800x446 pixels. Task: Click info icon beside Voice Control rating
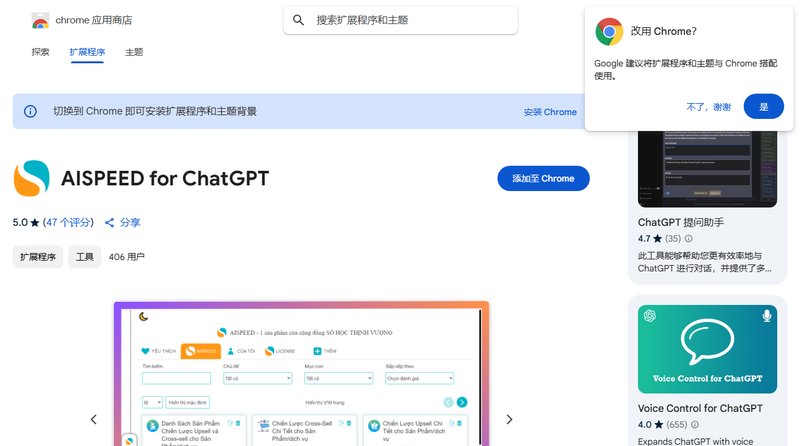click(x=695, y=425)
